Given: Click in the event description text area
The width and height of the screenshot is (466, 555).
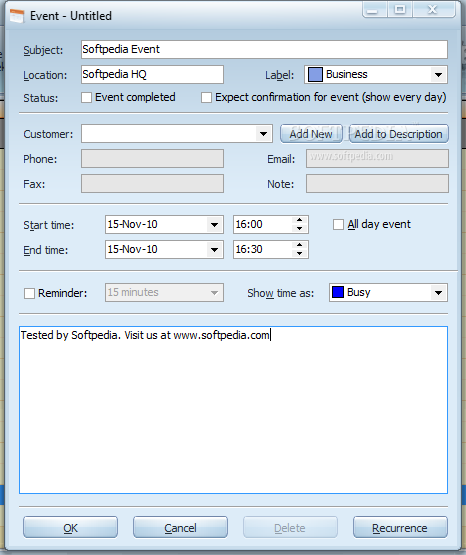Looking at the screenshot, I should (x=234, y=410).
